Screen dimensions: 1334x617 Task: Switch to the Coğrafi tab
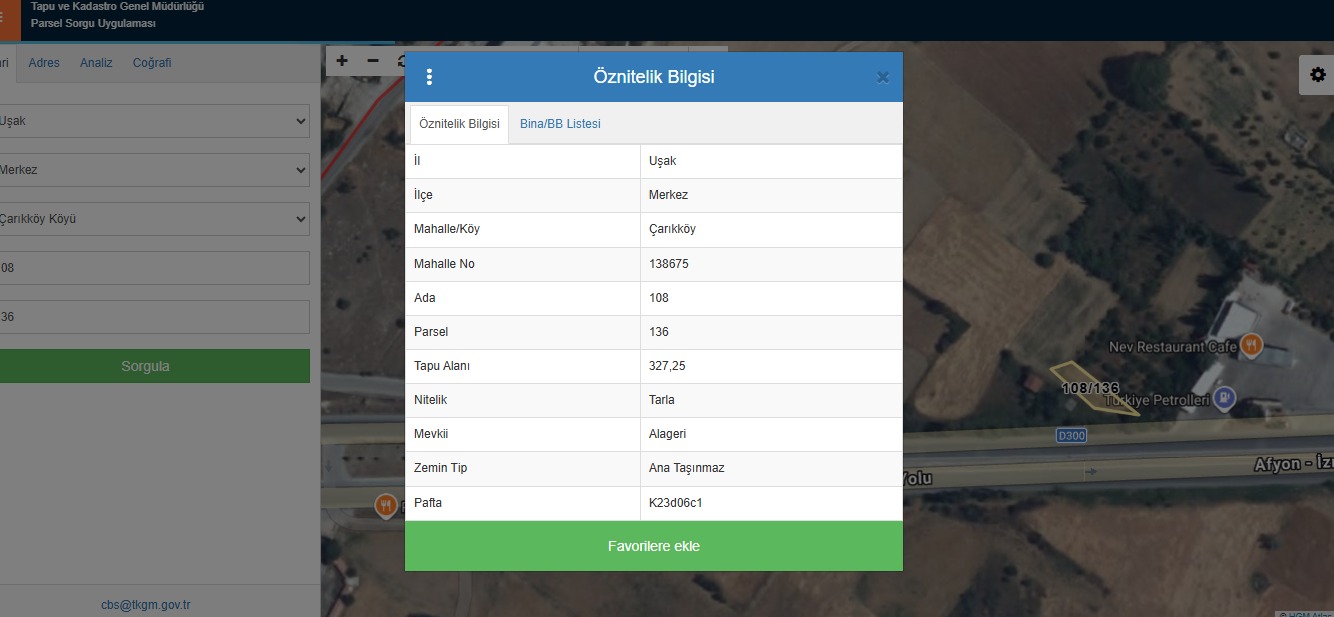point(152,63)
